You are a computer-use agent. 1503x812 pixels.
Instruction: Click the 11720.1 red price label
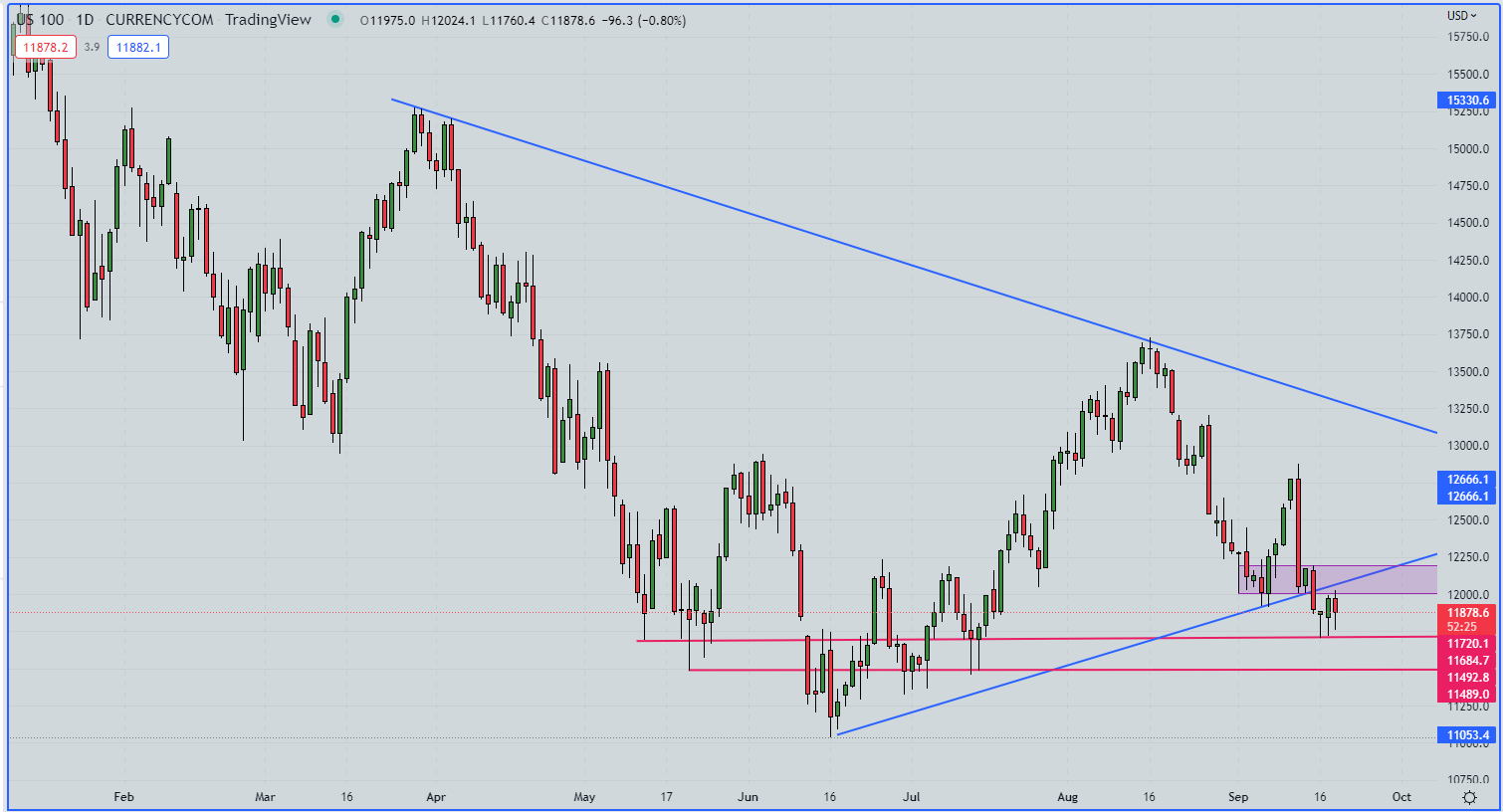1467,644
